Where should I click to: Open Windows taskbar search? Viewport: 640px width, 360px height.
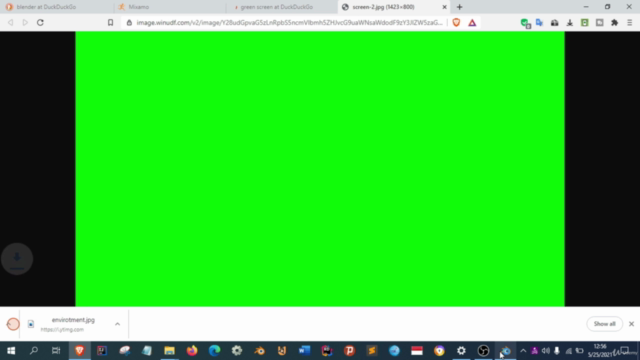(33, 351)
